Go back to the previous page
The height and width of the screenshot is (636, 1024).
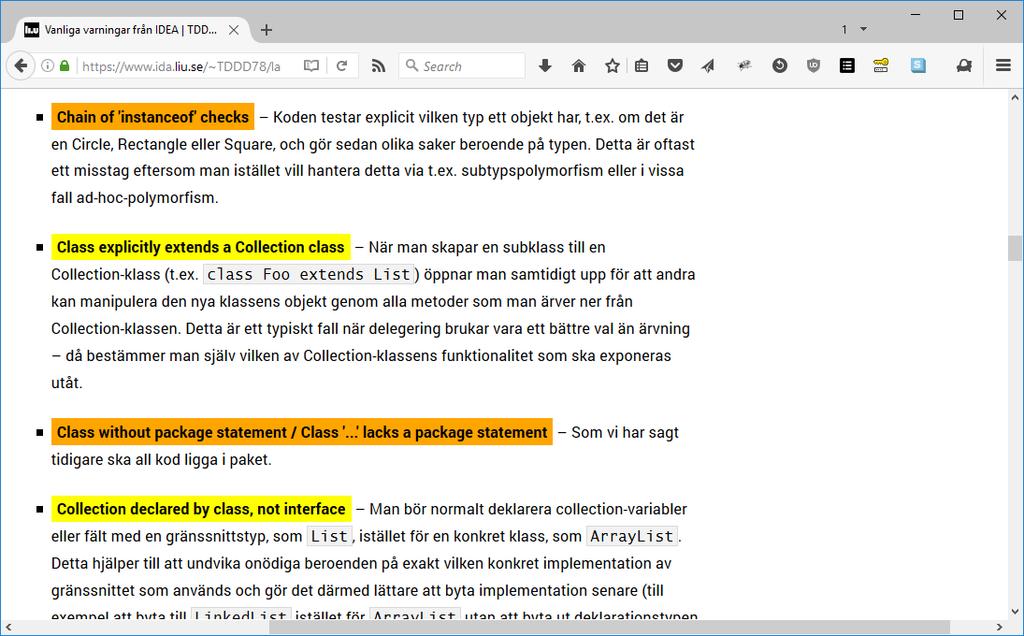(21, 66)
